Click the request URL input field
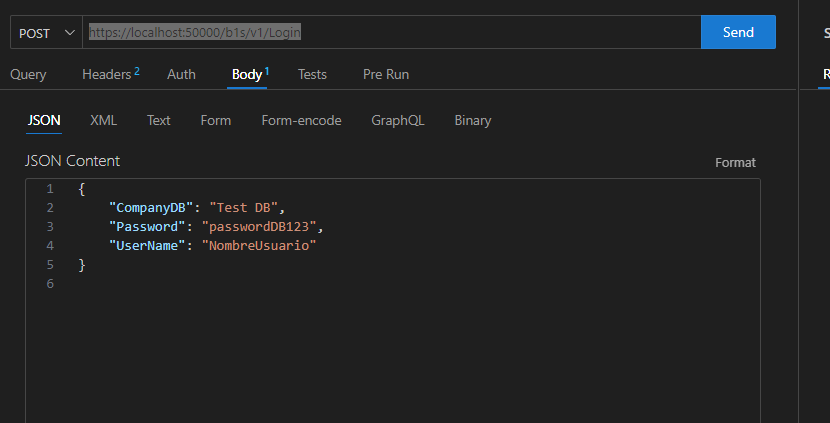The width and height of the screenshot is (830, 423). [390, 33]
